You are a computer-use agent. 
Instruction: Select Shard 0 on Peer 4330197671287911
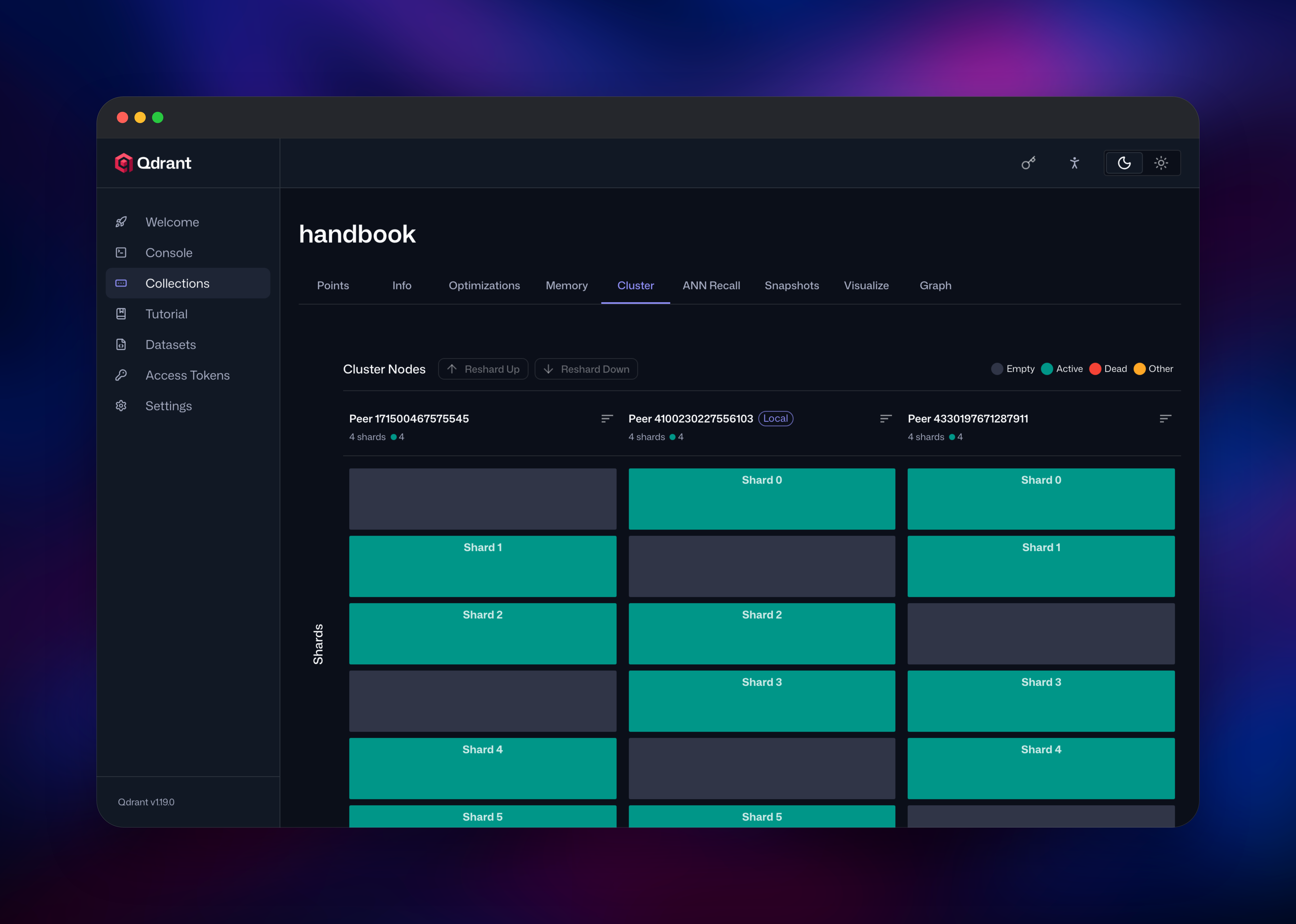click(x=1041, y=499)
